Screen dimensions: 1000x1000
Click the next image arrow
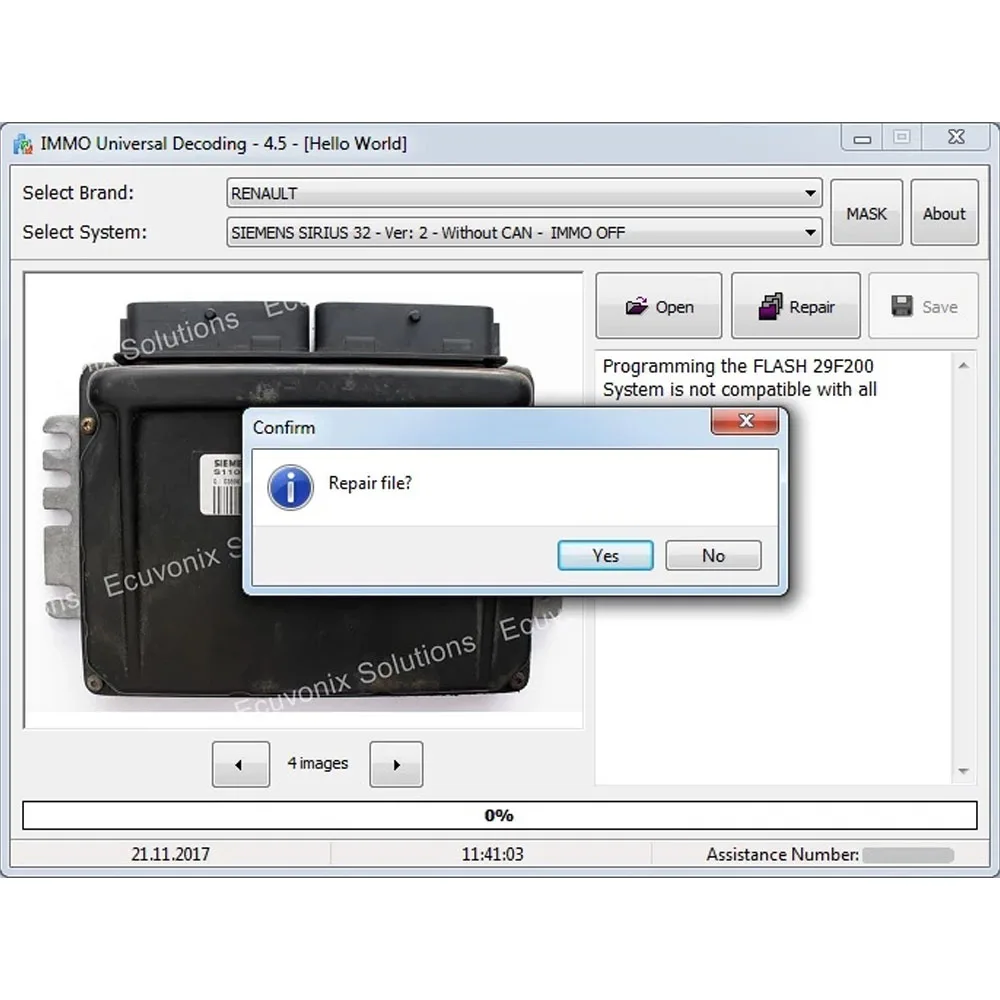[x=396, y=763]
